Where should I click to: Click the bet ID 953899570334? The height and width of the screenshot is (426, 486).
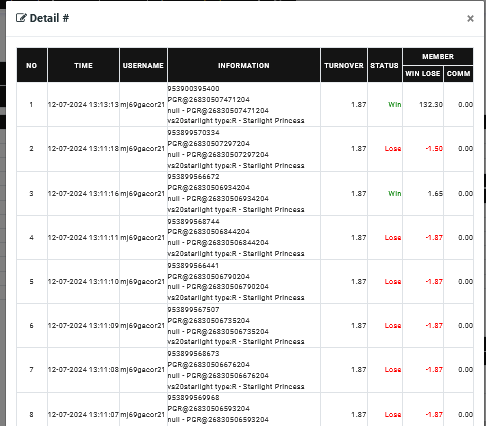pos(193,133)
